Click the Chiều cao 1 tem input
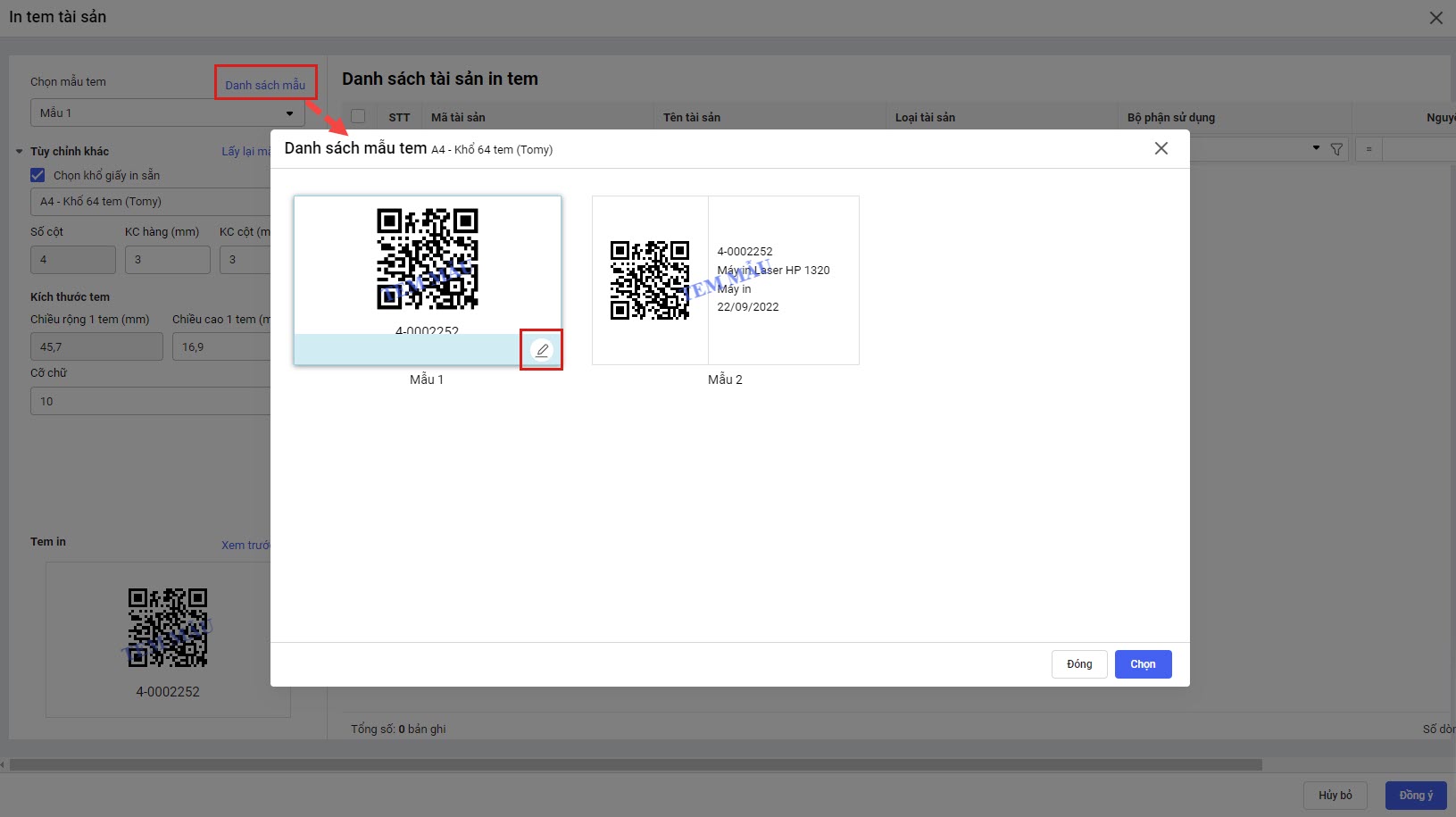Screen dimensions: 1456x817 pyautogui.click(x=221, y=346)
